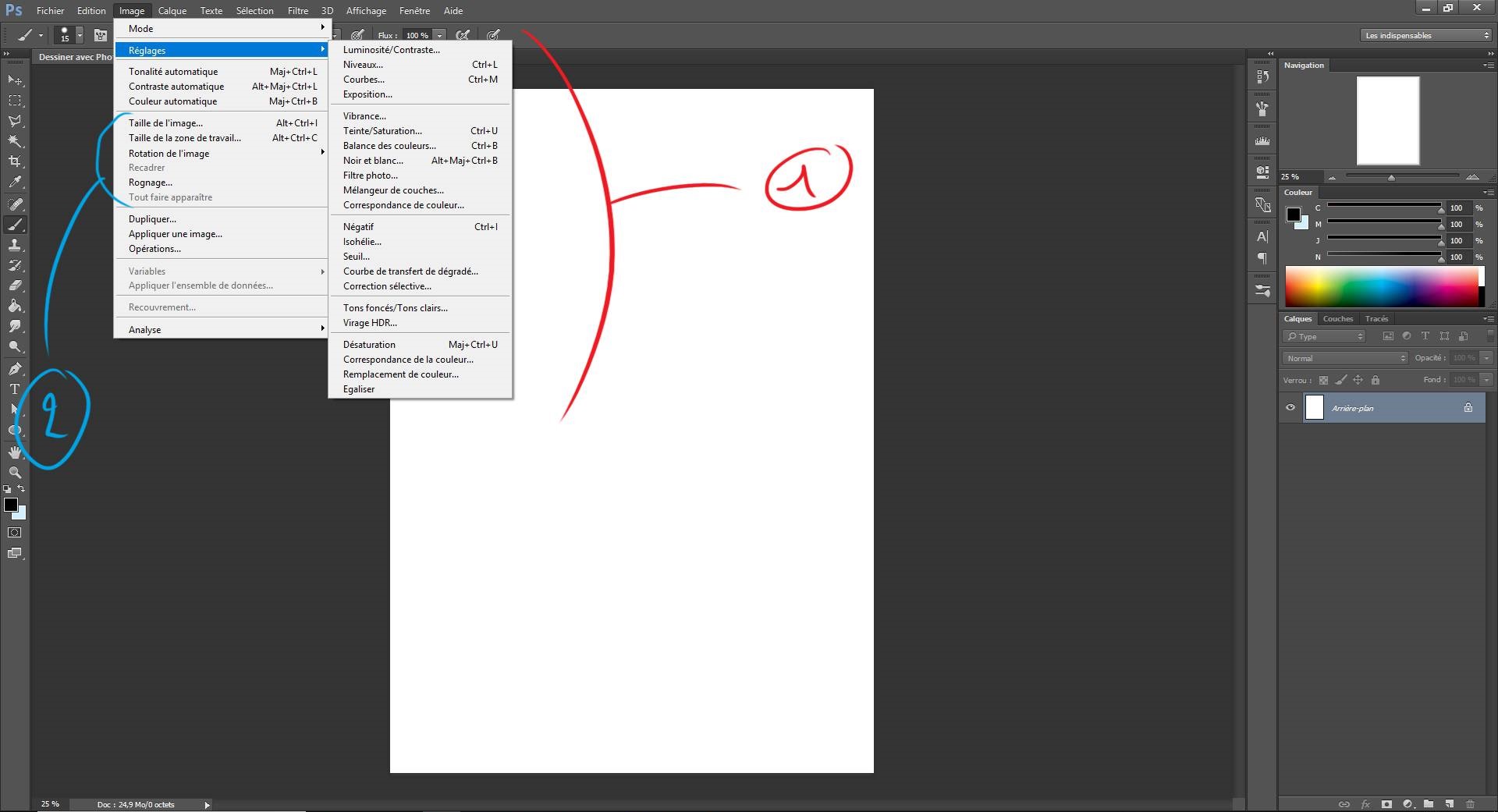
Task: Select the Eyedropper tool
Action: coord(14,181)
